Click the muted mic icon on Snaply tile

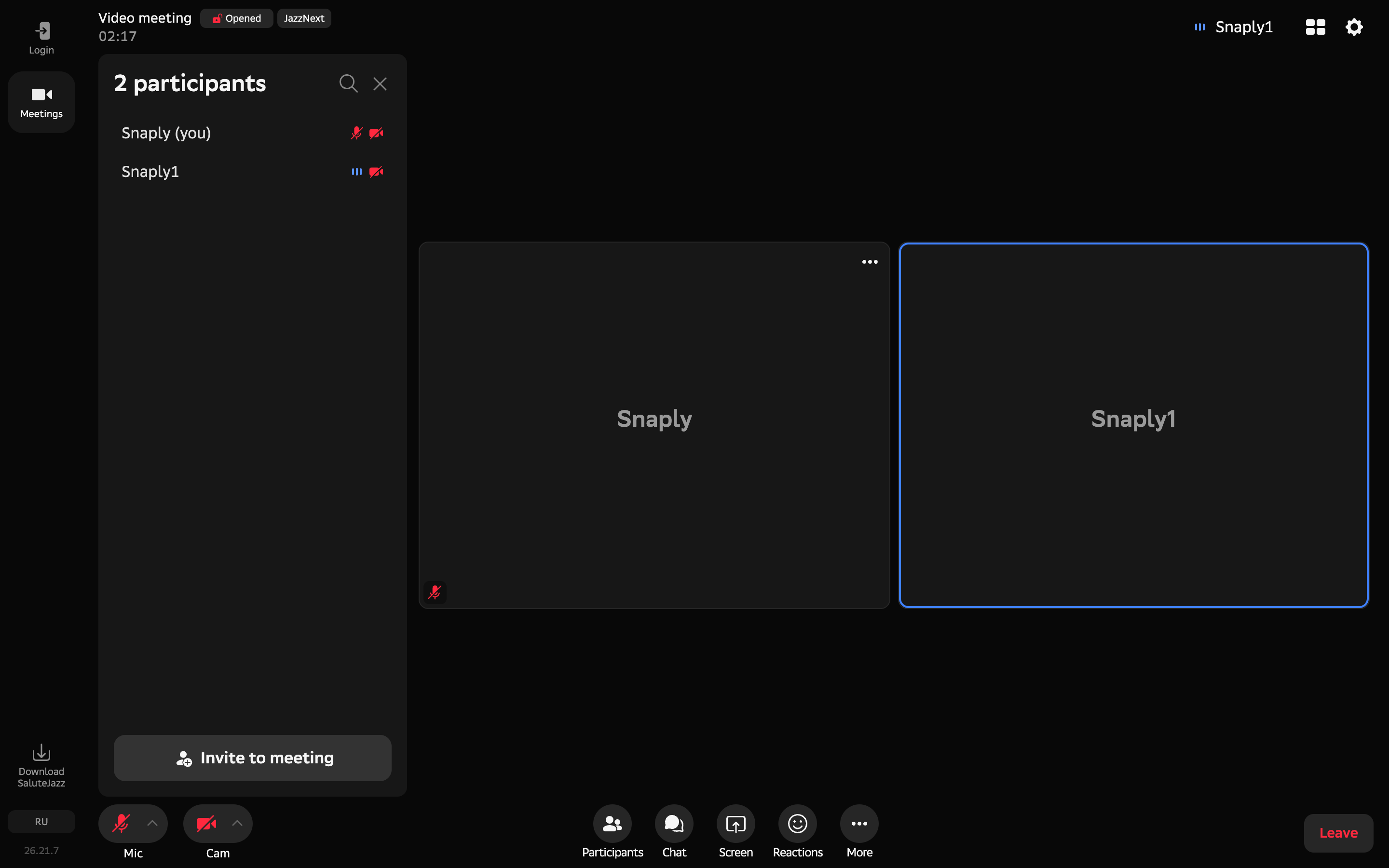pos(435,592)
